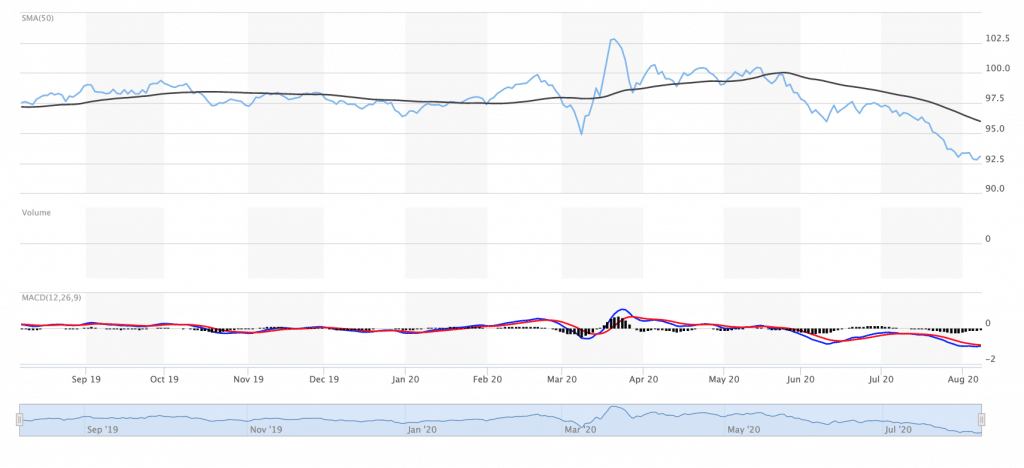
Task: Click the Mar '20 label in the navigator
Action: point(580,429)
